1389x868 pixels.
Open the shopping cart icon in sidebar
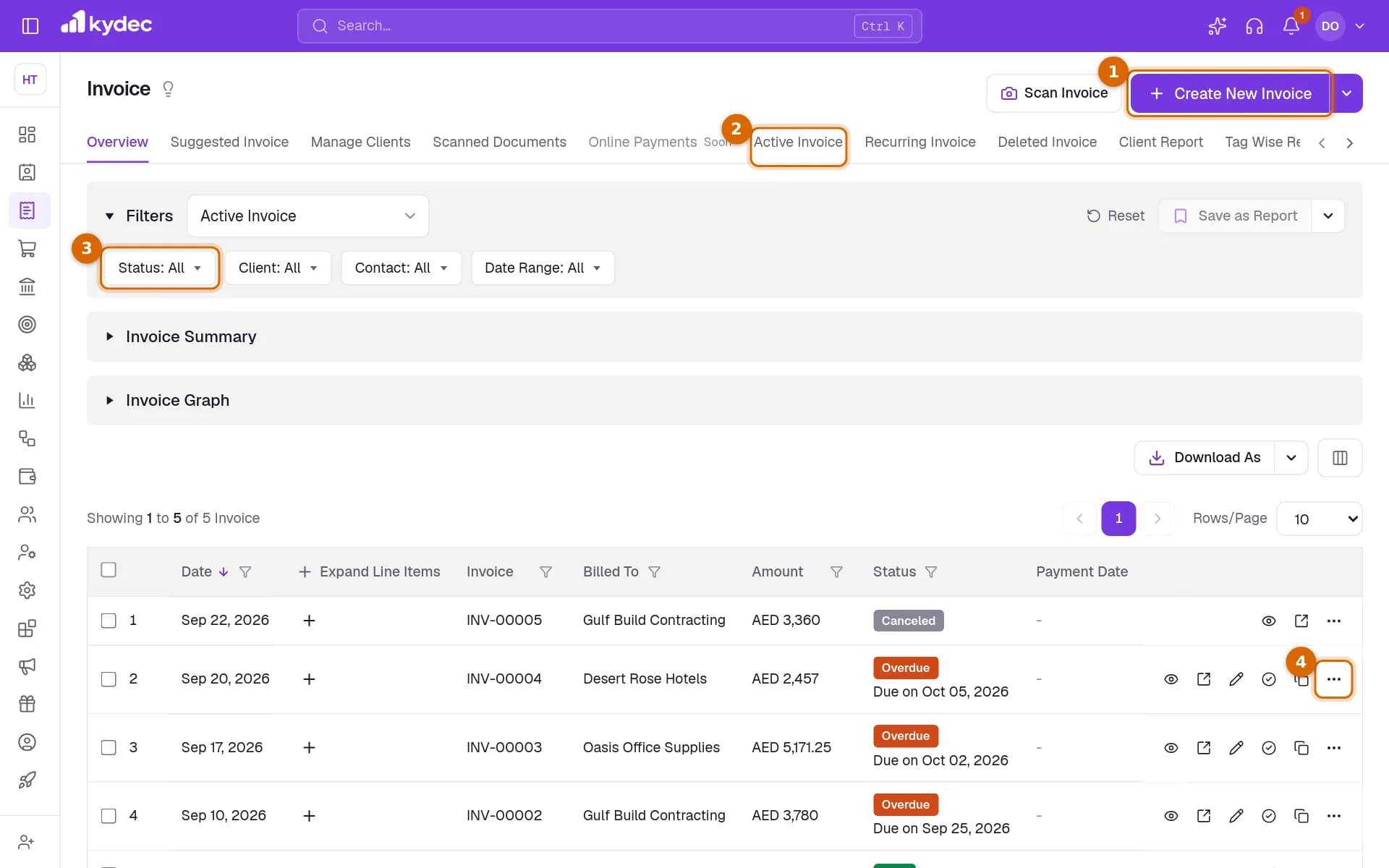coord(27,248)
